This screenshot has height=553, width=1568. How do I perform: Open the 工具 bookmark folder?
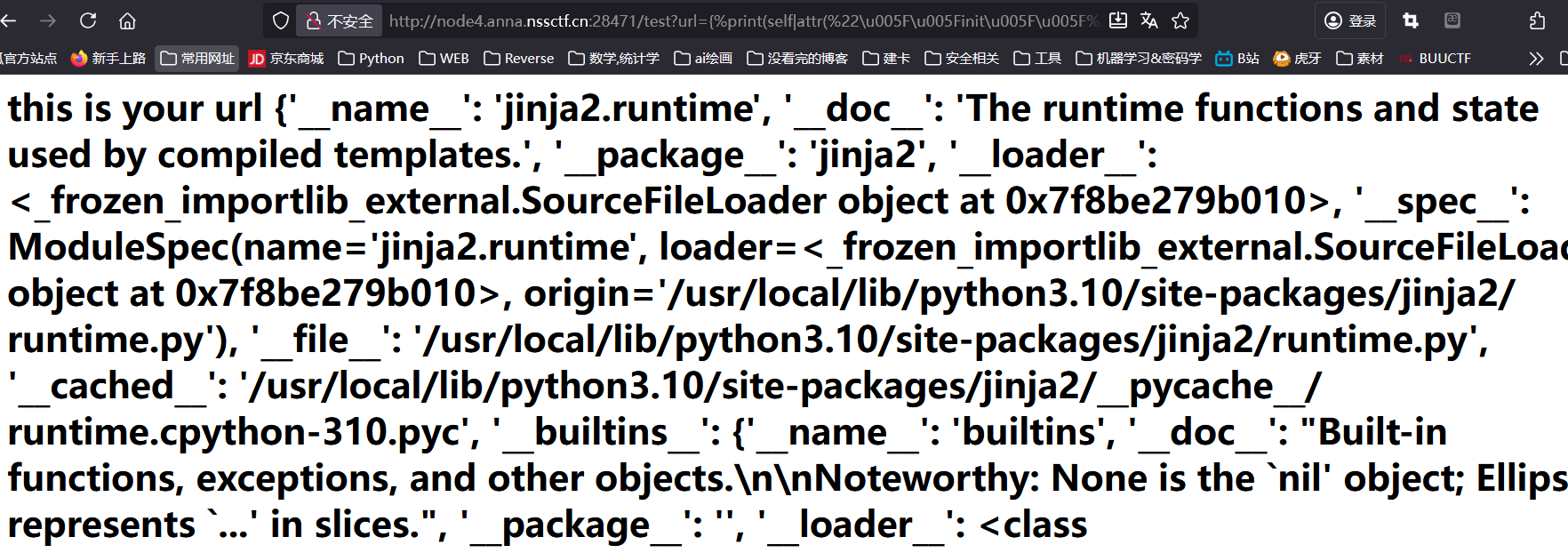[x=1037, y=58]
